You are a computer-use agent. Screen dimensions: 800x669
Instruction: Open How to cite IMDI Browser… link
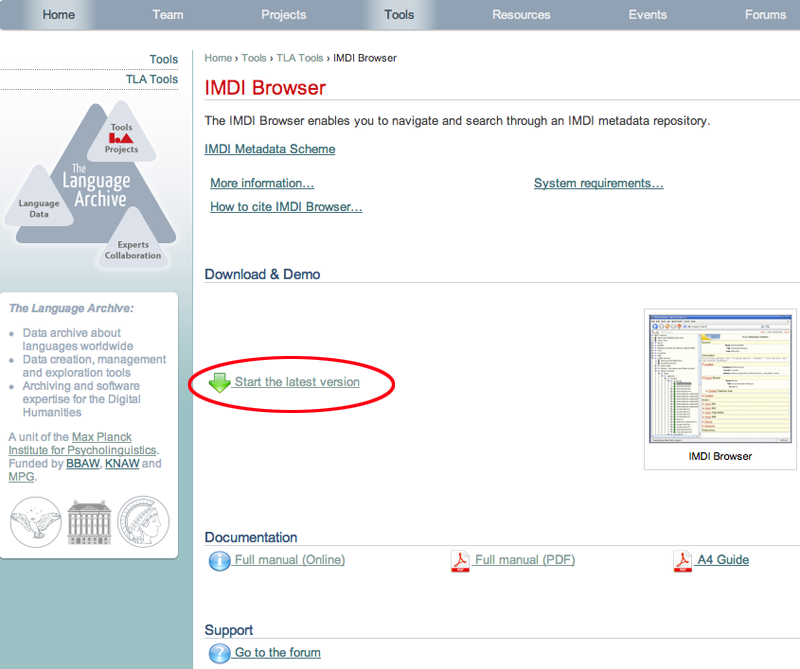point(286,207)
